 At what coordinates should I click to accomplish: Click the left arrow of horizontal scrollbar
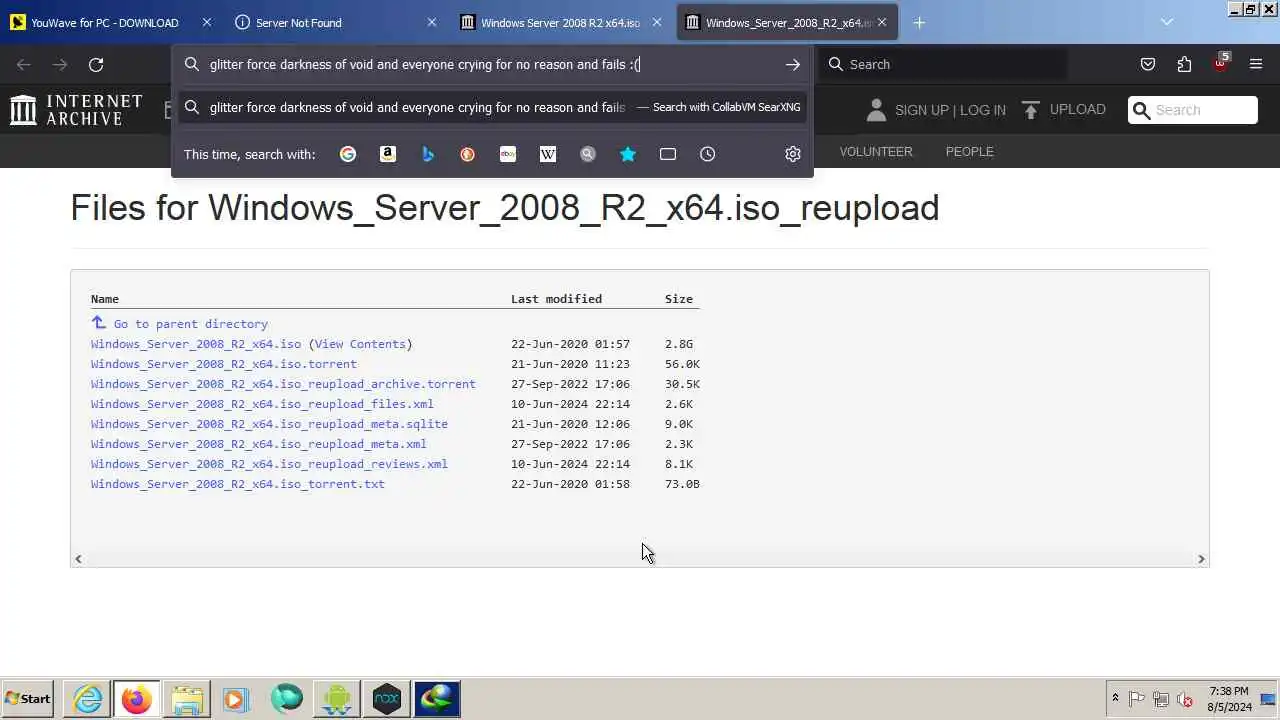78,559
